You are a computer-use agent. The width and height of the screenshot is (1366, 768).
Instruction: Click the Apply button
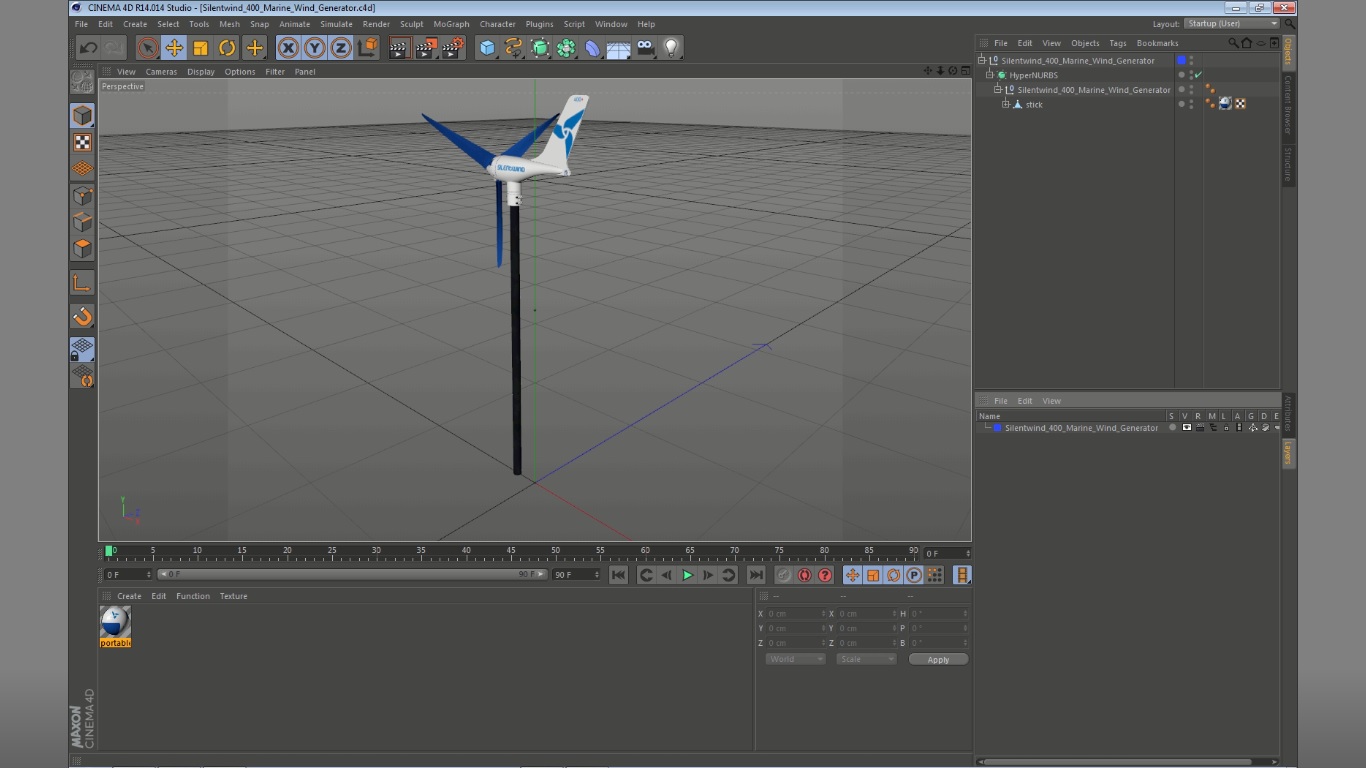938,660
